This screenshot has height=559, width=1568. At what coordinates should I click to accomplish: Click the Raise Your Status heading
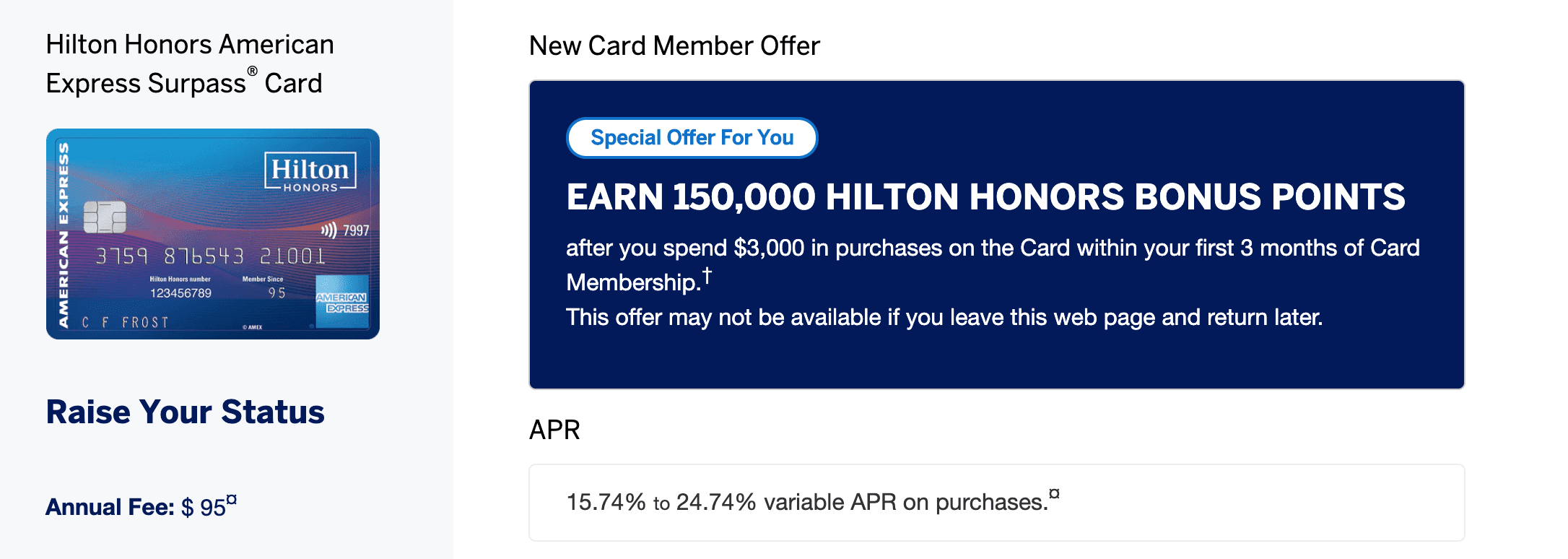tap(186, 412)
